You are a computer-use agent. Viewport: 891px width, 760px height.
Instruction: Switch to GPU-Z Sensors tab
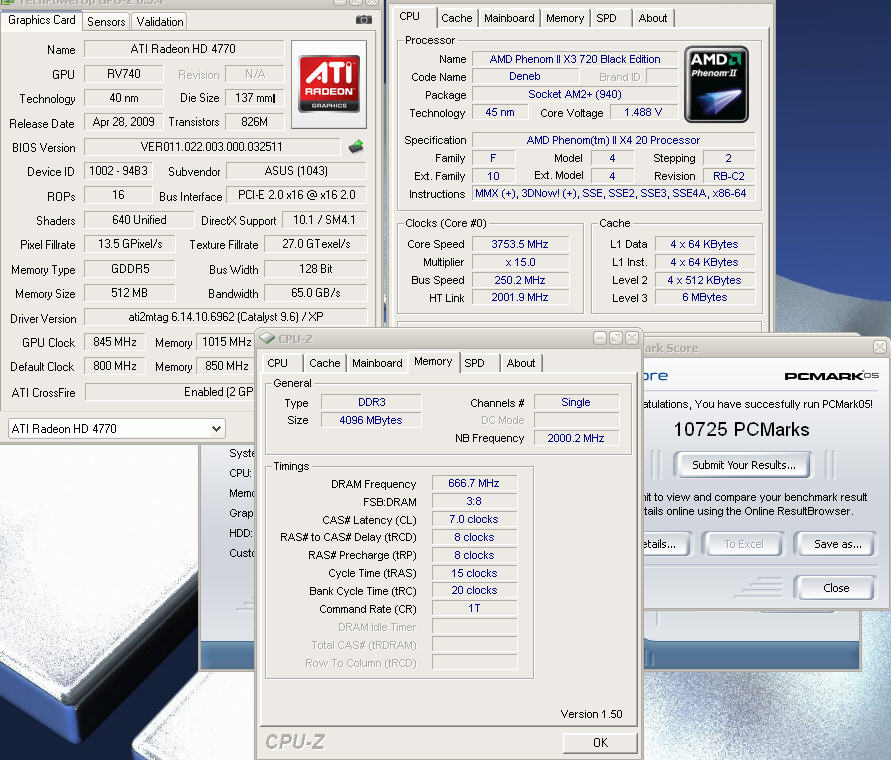(106, 22)
